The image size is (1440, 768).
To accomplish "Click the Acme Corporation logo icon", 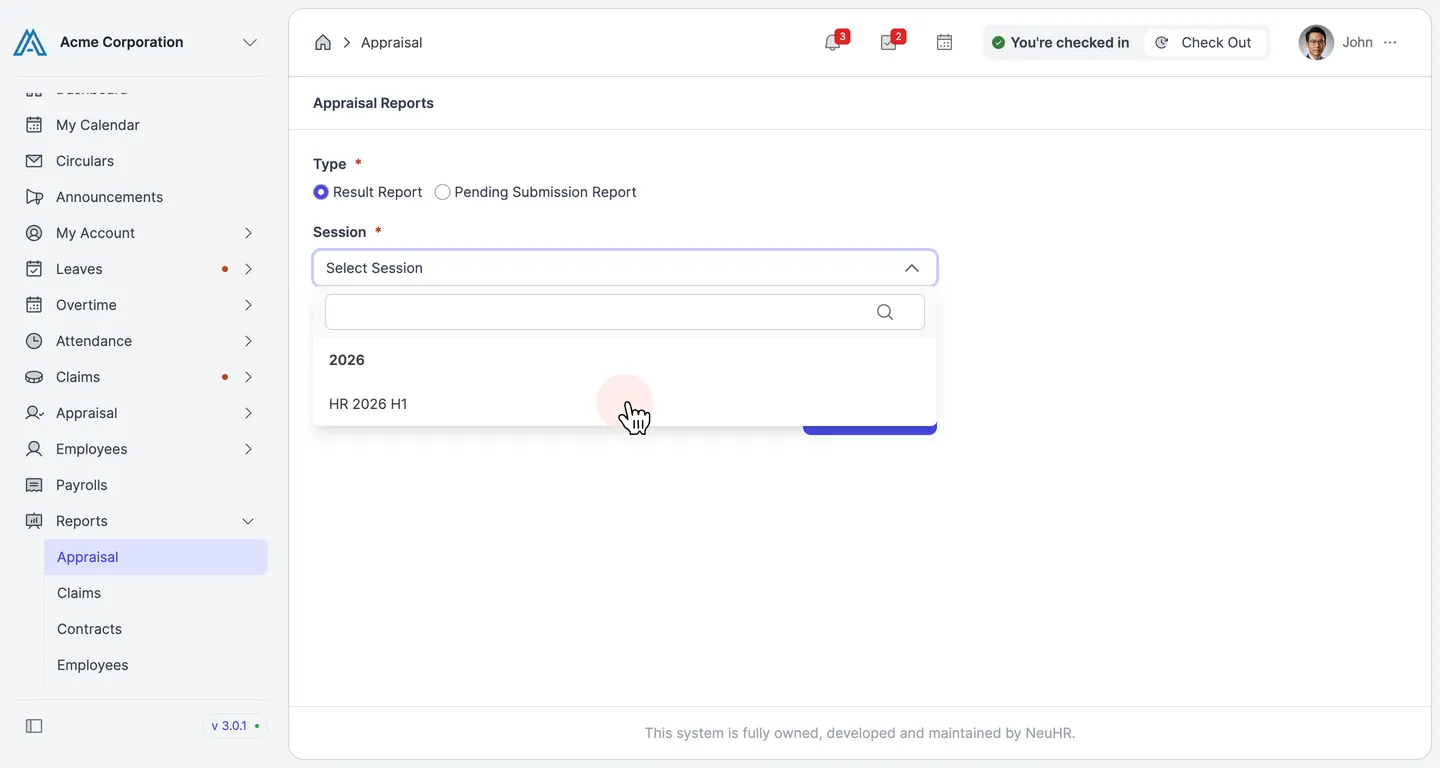I will tap(30, 42).
